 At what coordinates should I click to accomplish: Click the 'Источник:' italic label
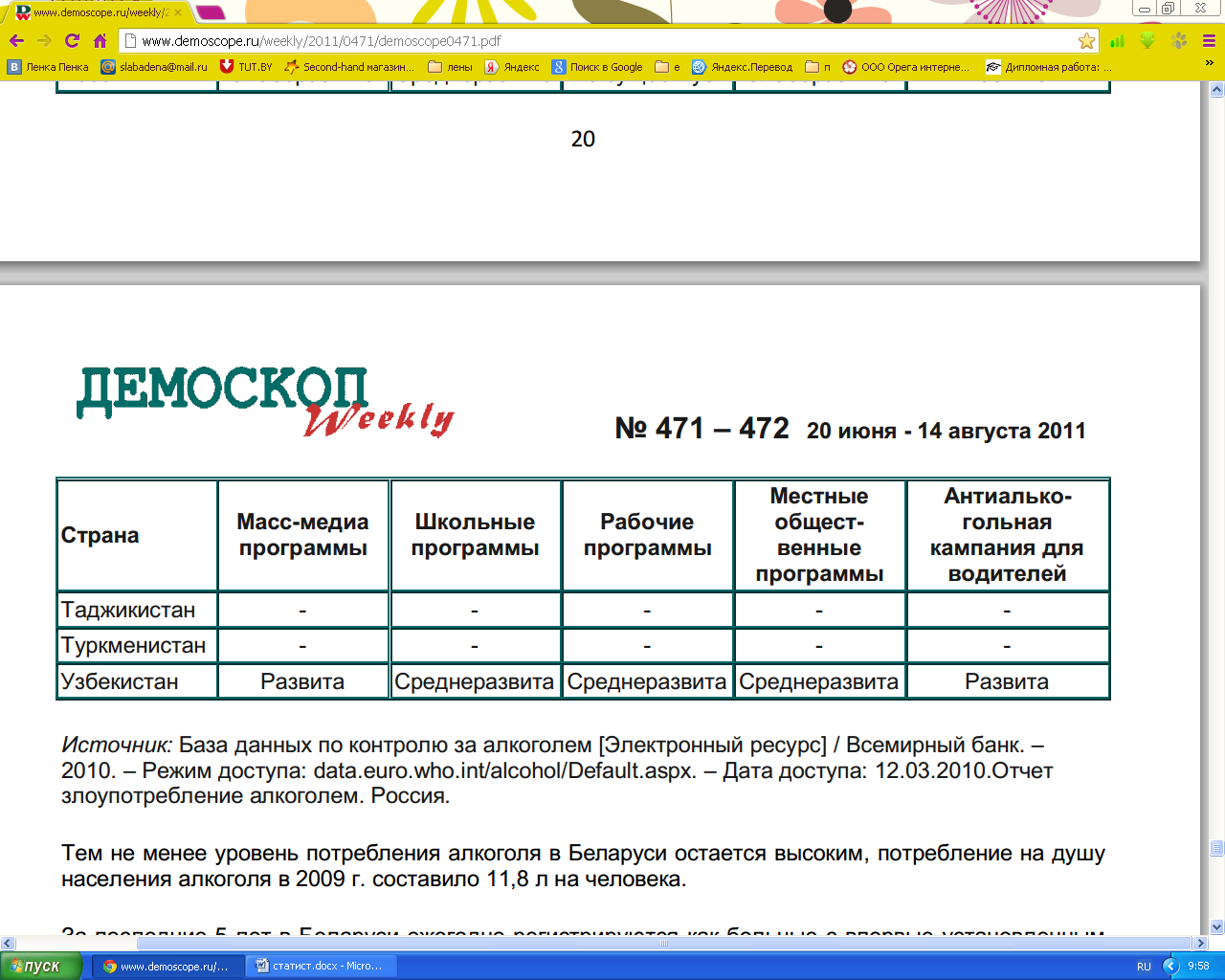pos(117,745)
